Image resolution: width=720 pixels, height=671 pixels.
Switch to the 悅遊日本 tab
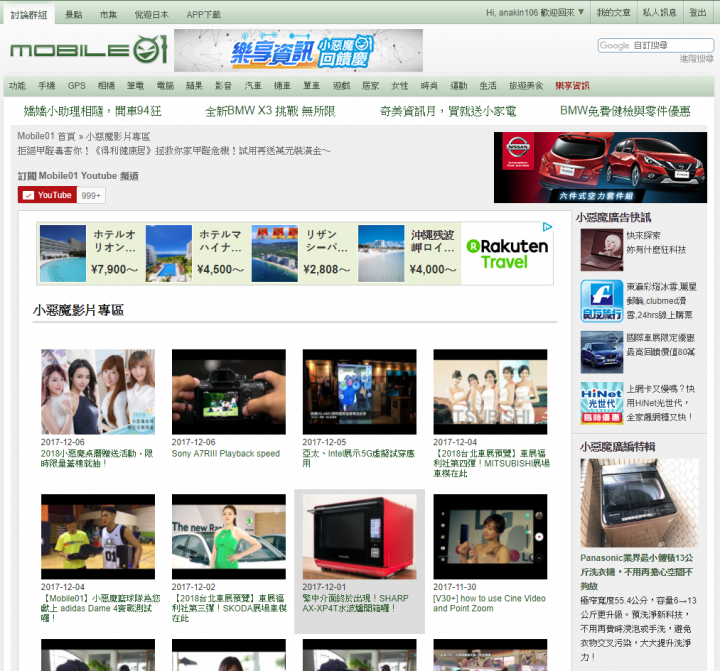(x=152, y=15)
